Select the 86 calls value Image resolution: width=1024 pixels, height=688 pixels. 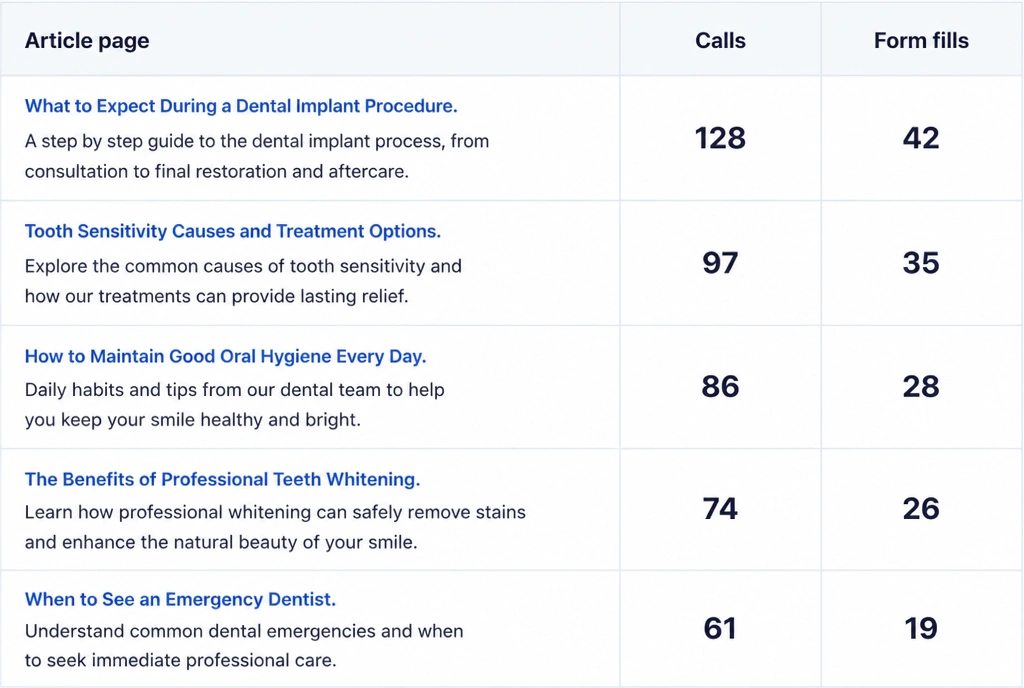720,386
